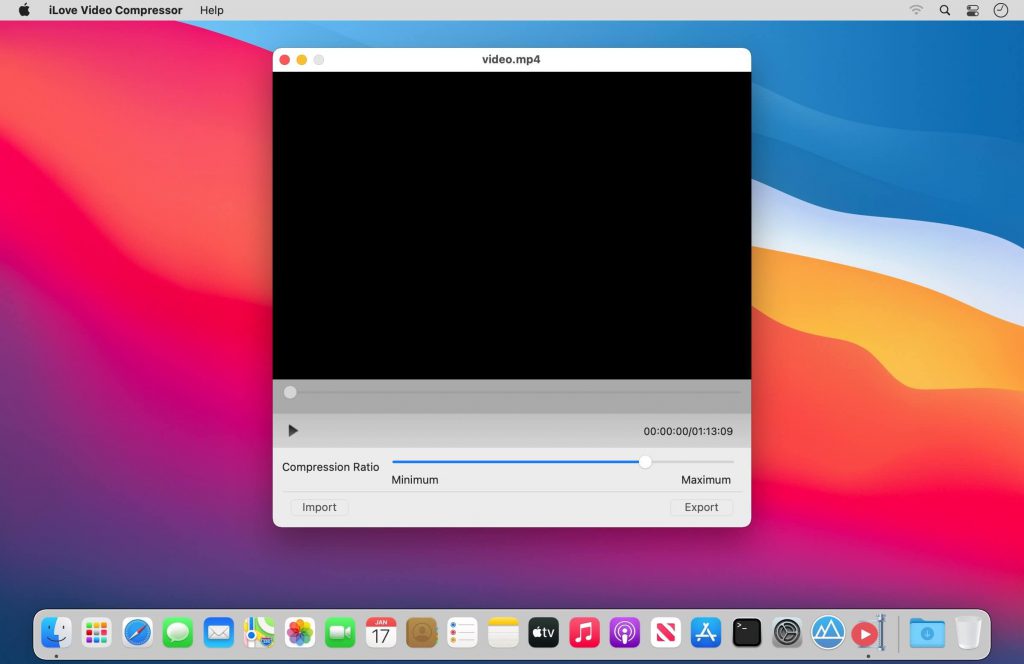Open Spotlight search from the menu bar
Viewport: 1024px width, 664px height.
[x=944, y=10]
